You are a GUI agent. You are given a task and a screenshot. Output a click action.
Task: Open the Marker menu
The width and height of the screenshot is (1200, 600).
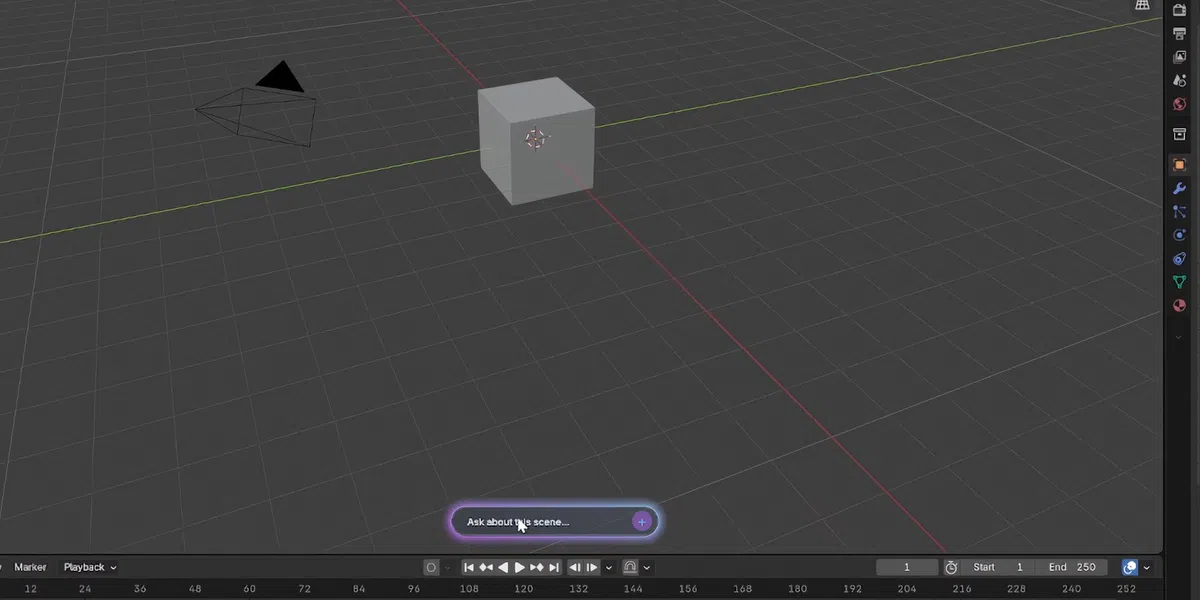tap(30, 567)
